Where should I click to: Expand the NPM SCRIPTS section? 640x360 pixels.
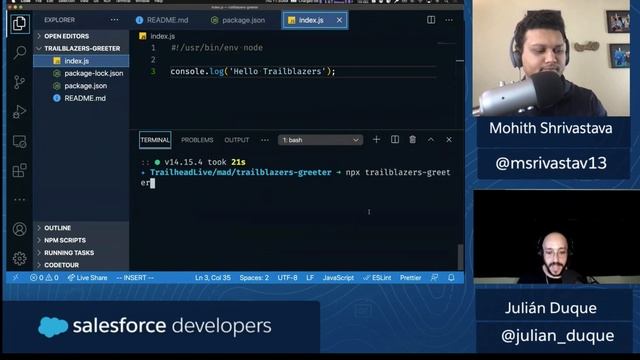click(x=82, y=240)
